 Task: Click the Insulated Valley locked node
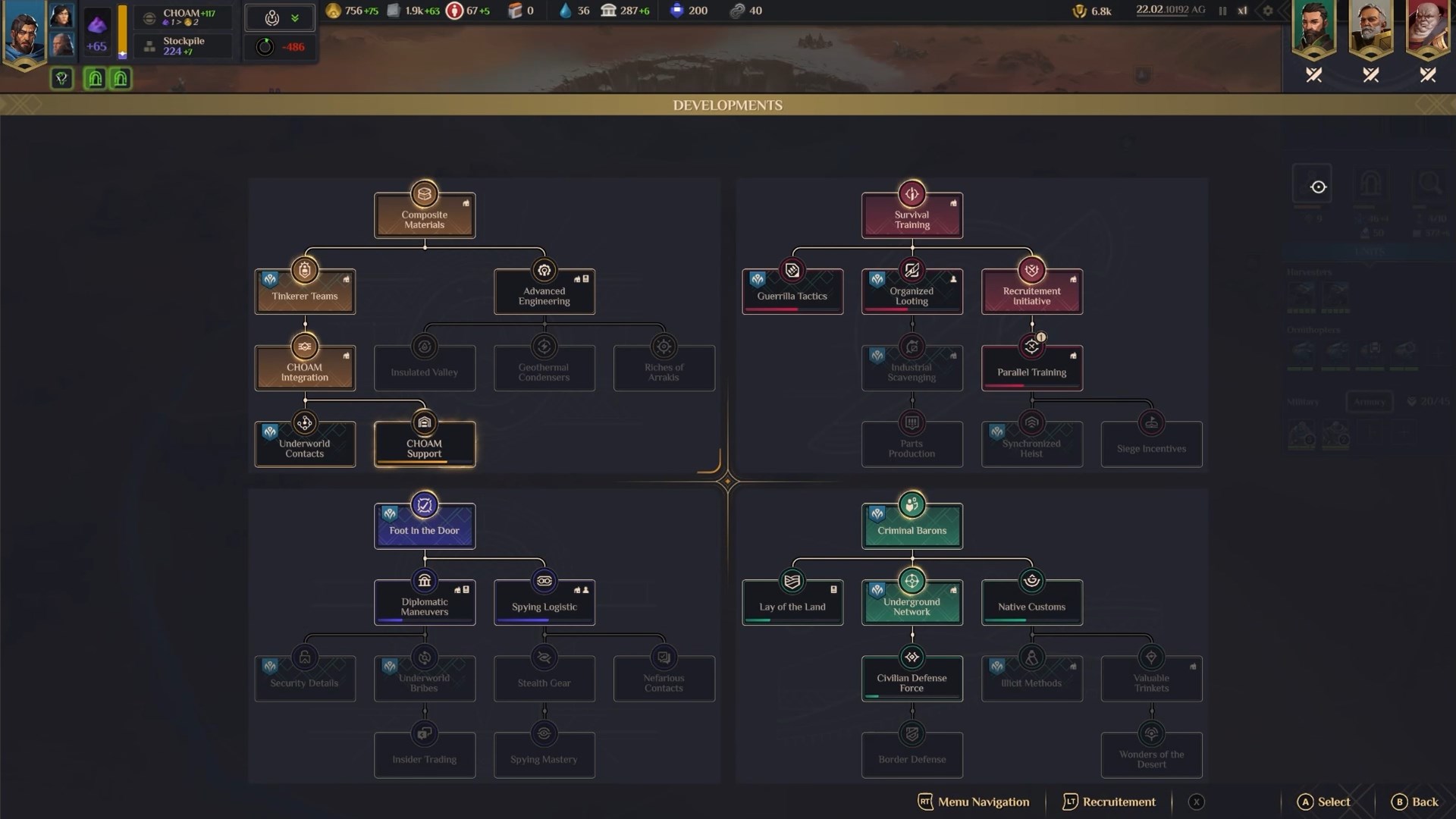[425, 369]
